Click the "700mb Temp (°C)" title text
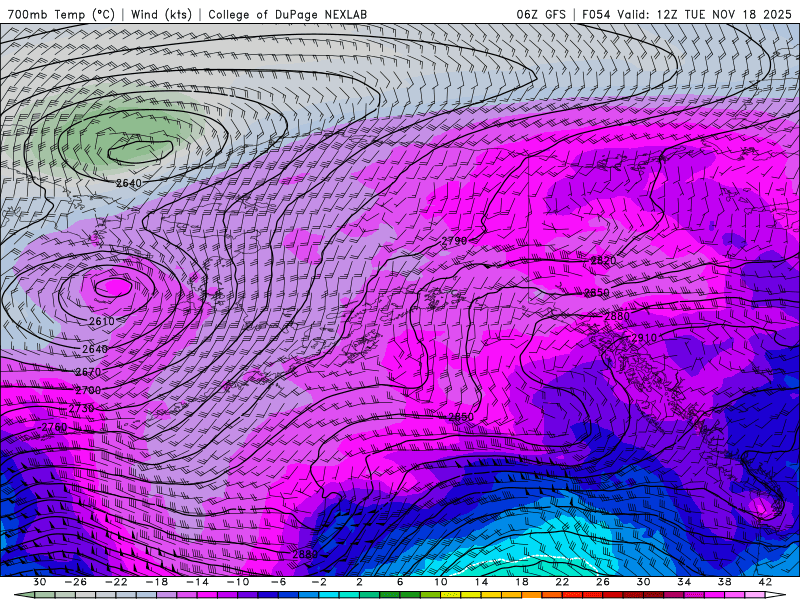This screenshot has width=800, height=600. (61, 14)
